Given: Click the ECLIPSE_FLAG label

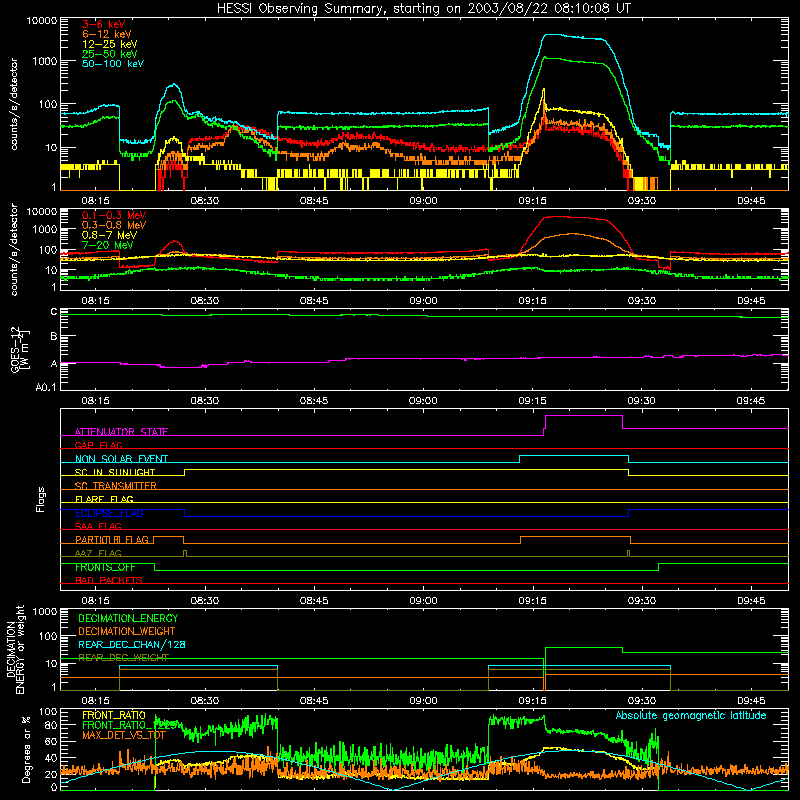Looking at the screenshot, I should [x=109, y=513].
